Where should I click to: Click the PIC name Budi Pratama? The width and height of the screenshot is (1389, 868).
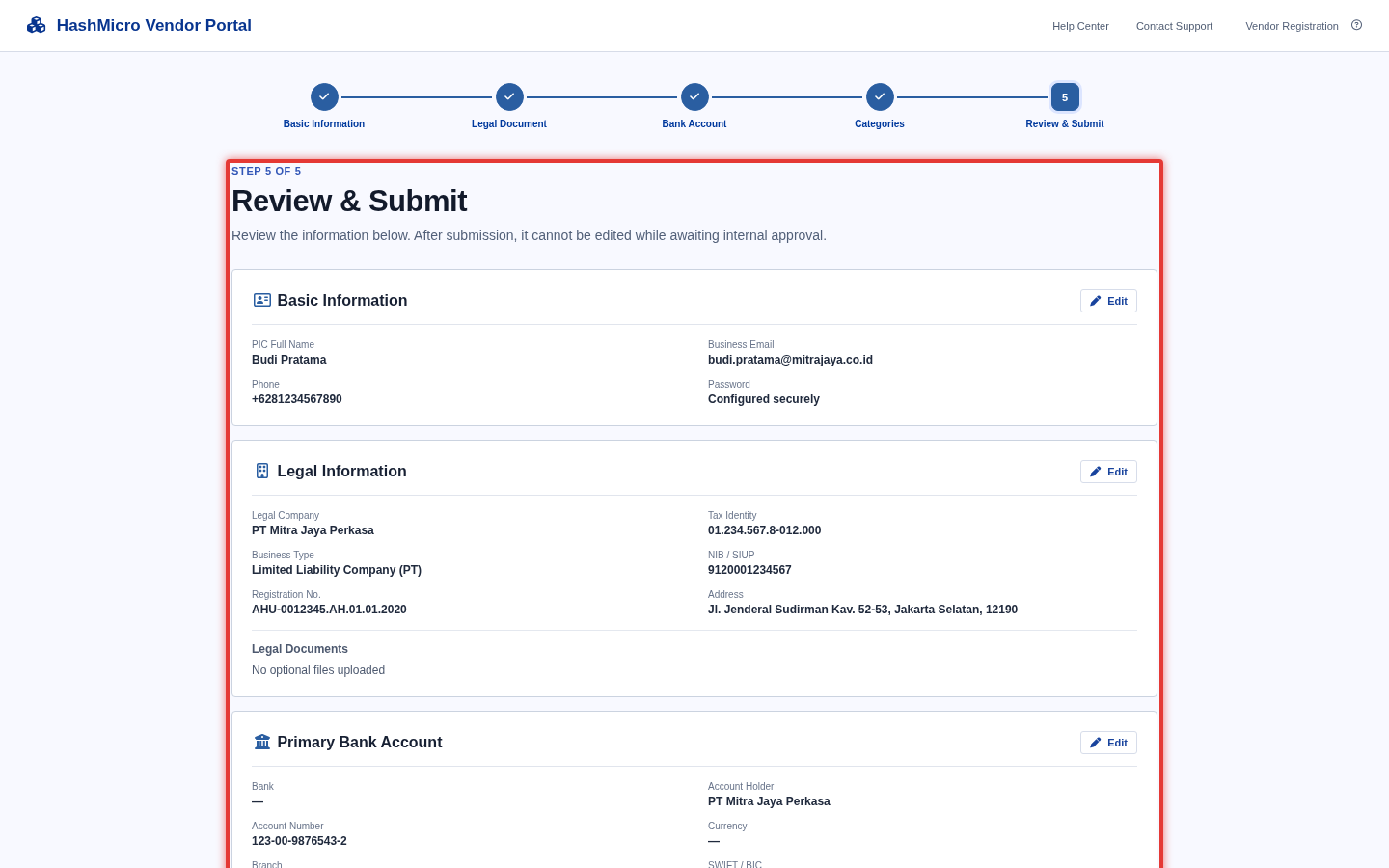point(289,360)
